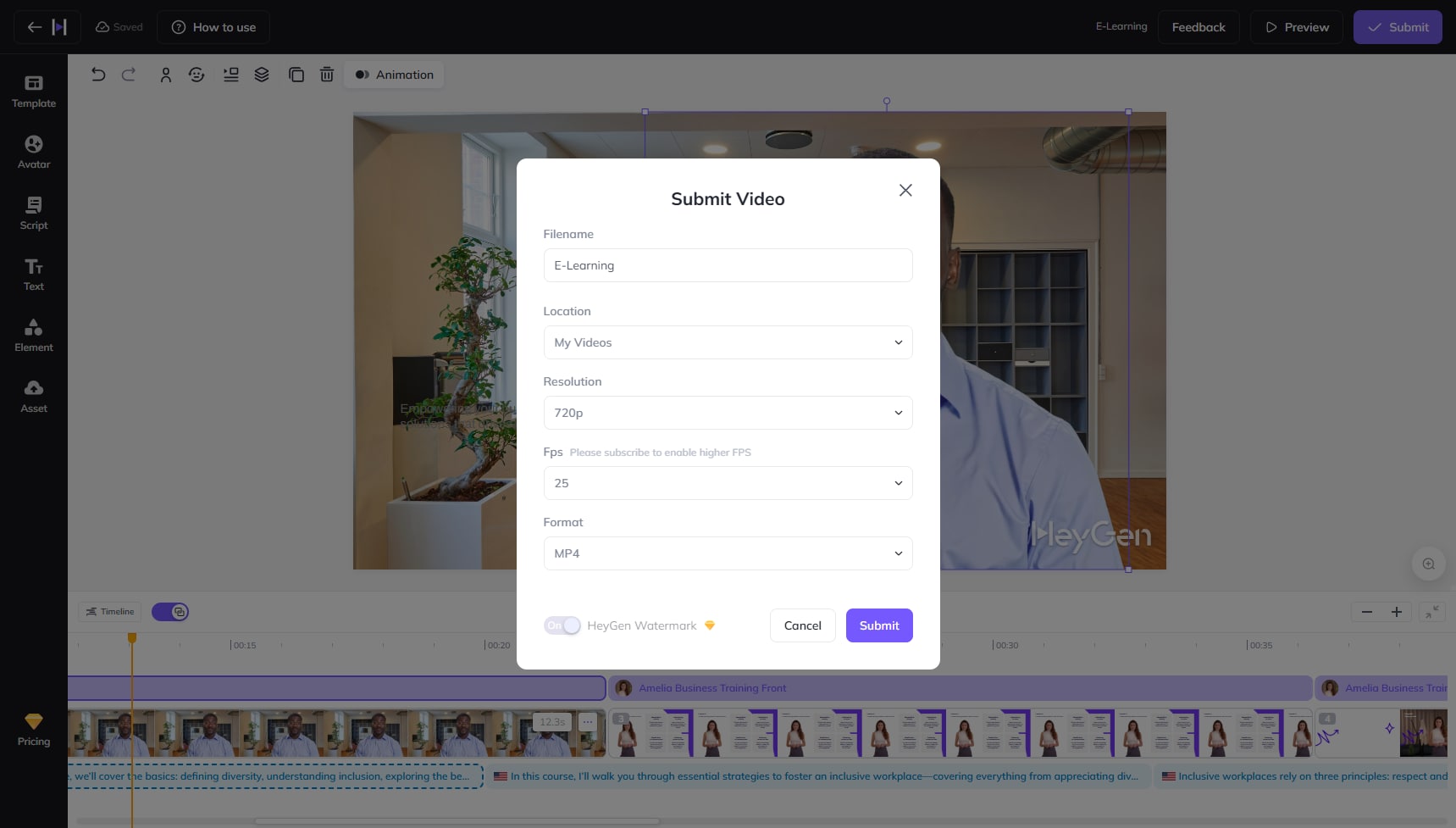Click the Feedback button
The width and height of the screenshot is (1456, 828).
pyautogui.click(x=1199, y=27)
